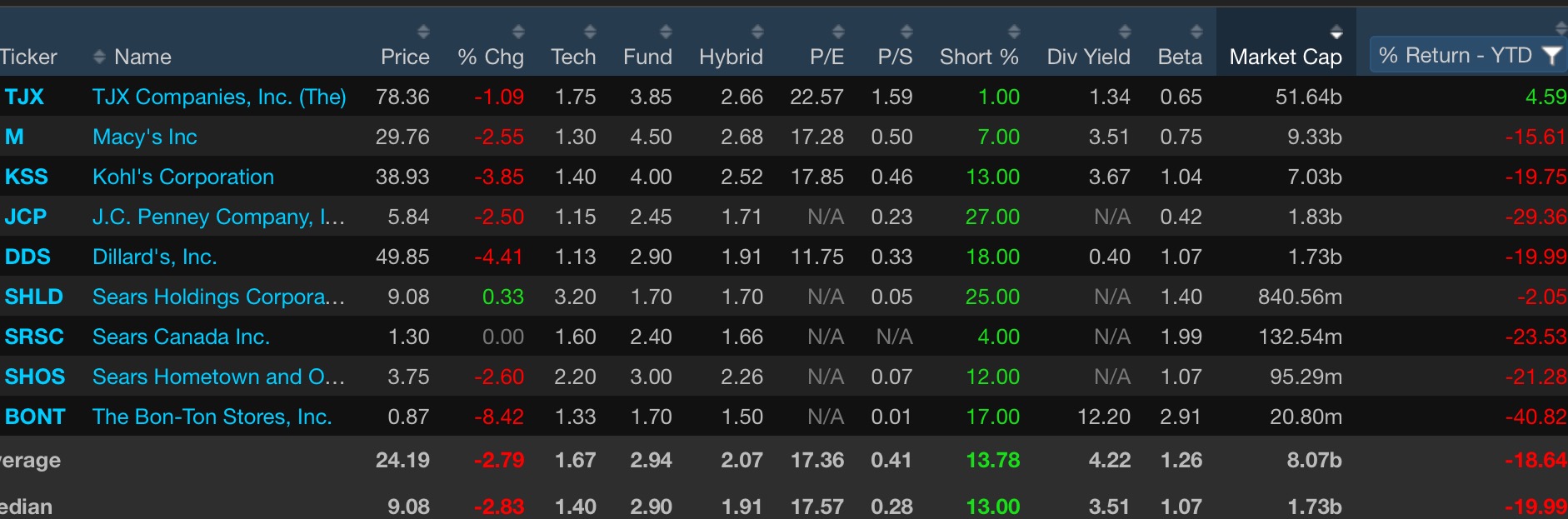Click Bon-Ton dividend yield value 12.20
Screen dimensions: 1568x519
point(1104,417)
